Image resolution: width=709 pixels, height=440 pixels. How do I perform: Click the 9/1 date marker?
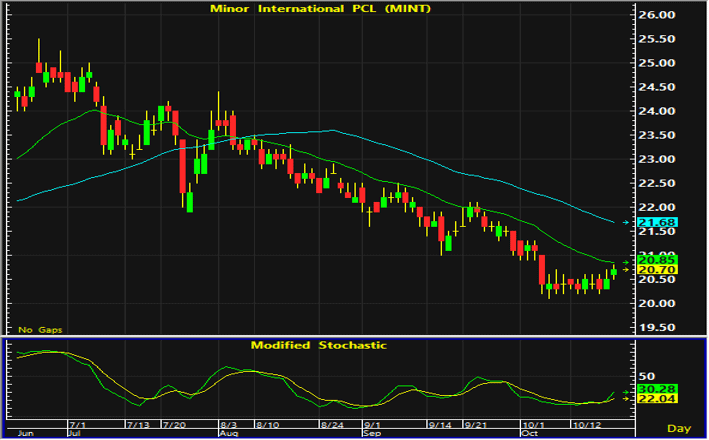372,425
